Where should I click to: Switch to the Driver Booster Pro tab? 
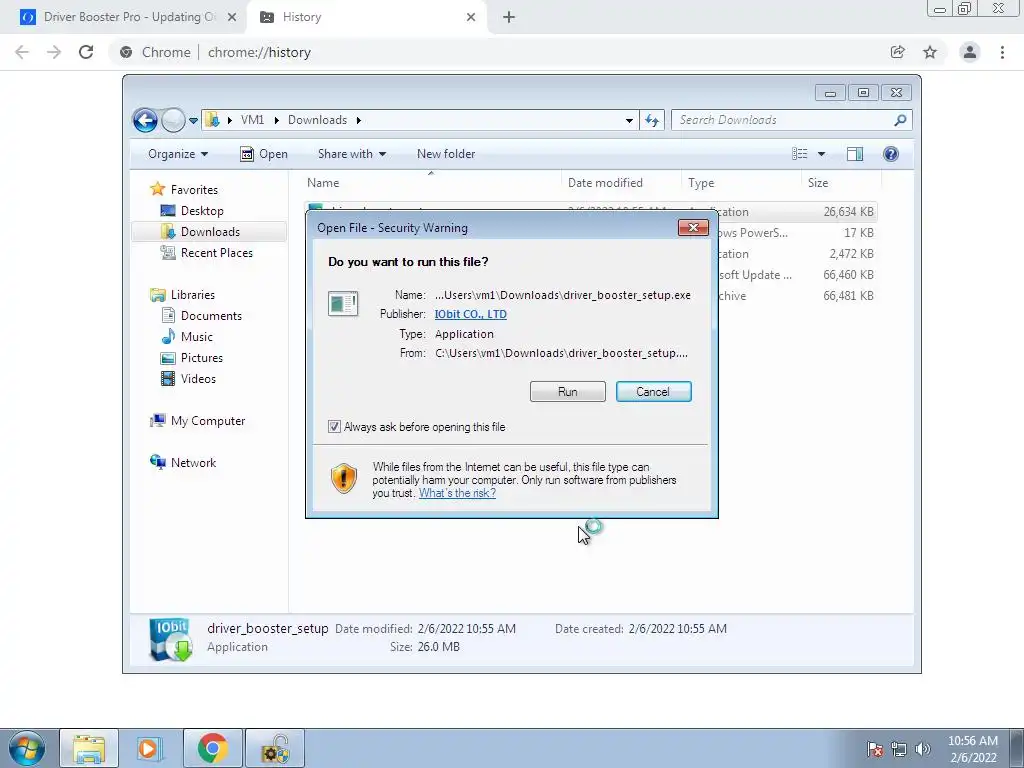[129, 17]
